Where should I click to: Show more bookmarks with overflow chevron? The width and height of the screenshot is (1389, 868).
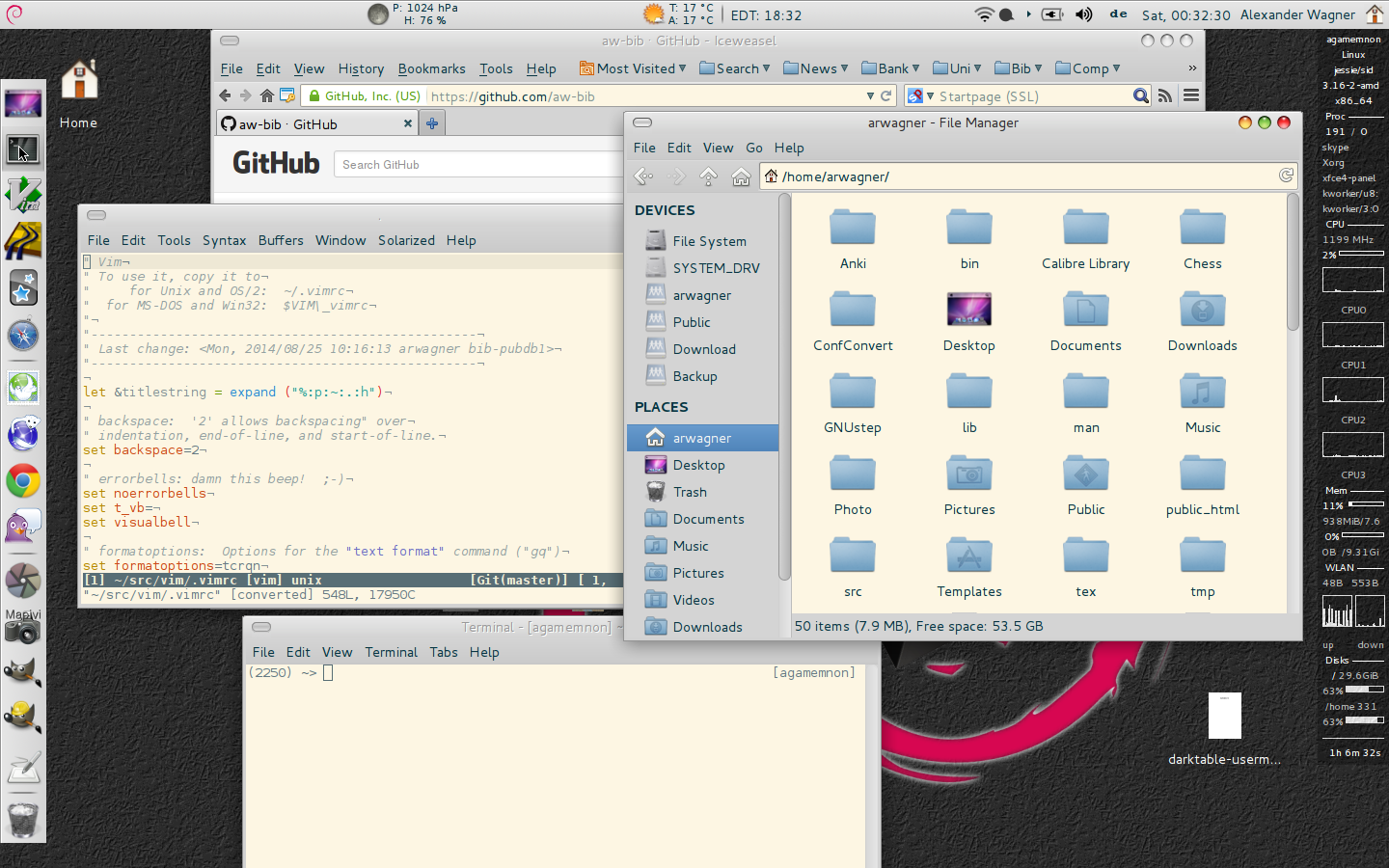pyautogui.click(x=1192, y=68)
